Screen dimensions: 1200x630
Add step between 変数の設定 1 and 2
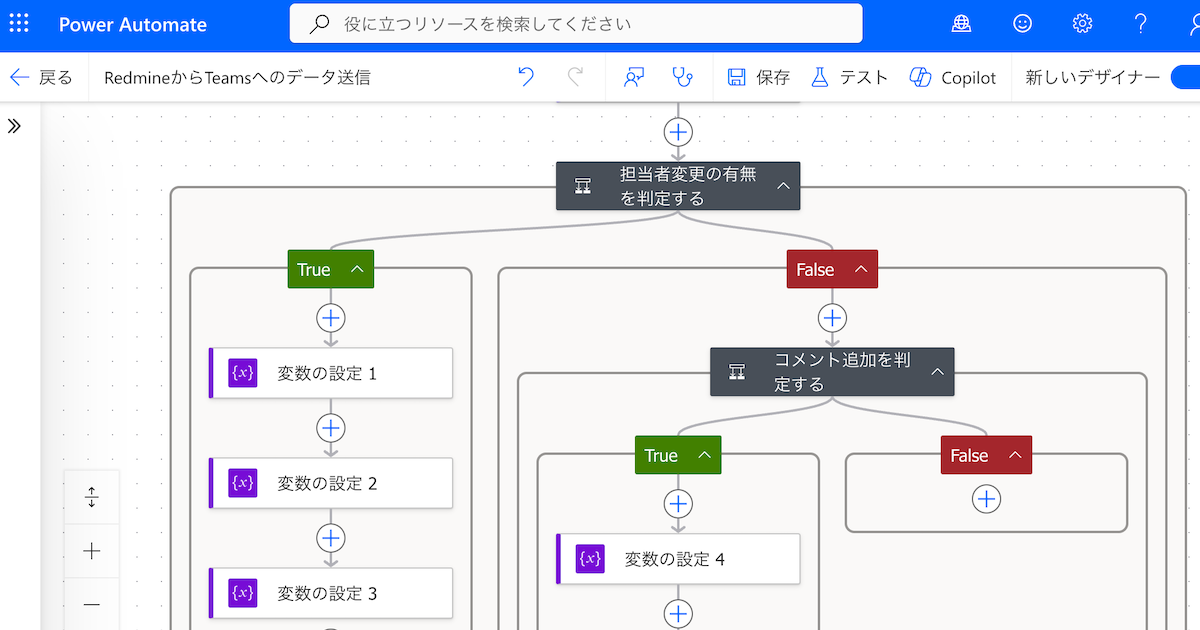coord(330,428)
